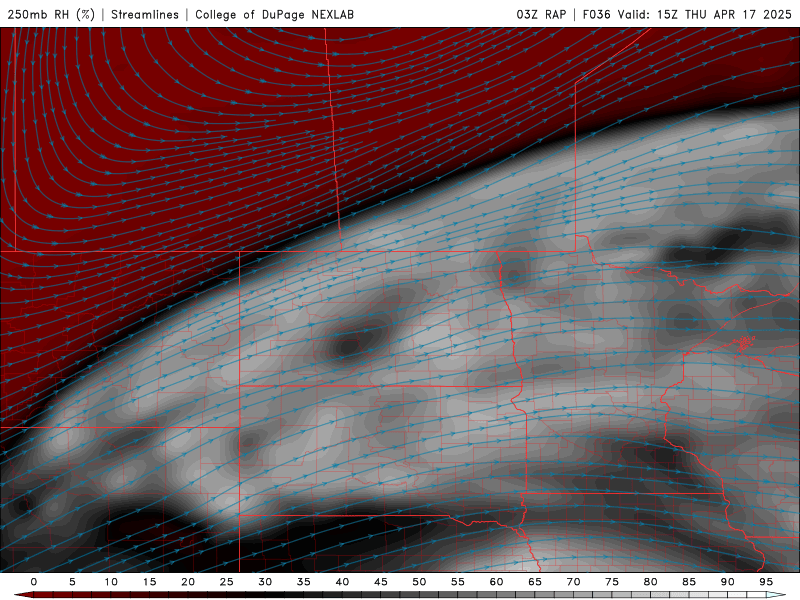Click the colorbar label '65'
This screenshot has height=600, width=800.
[x=535, y=582]
